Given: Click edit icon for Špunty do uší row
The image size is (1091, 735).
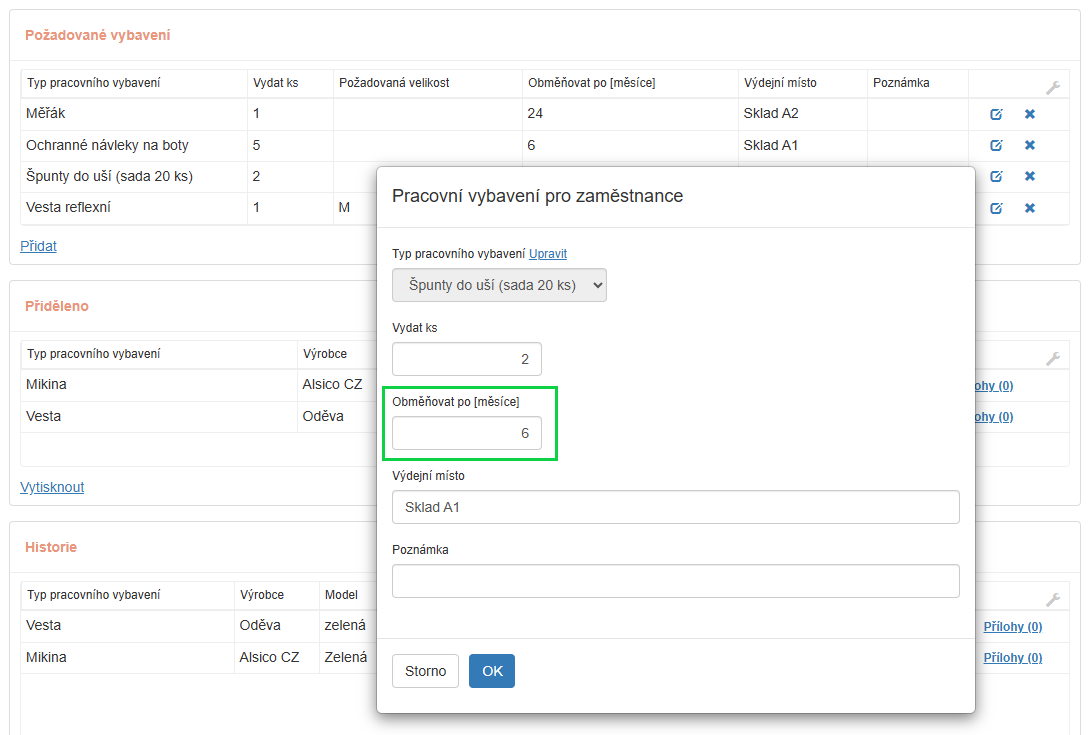Looking at the screenshot, I should (996, 176).
